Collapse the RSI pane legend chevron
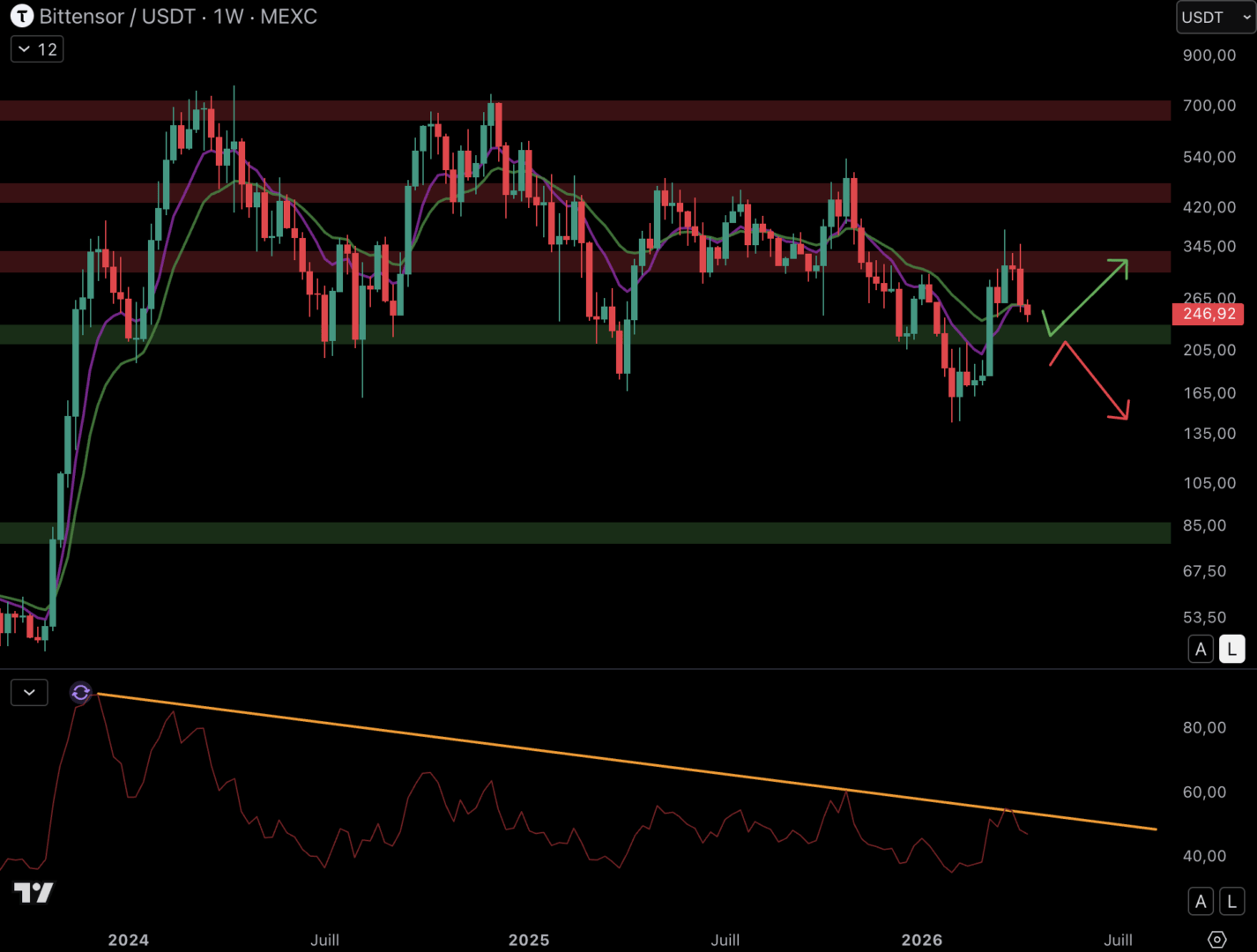 [29, 693]
